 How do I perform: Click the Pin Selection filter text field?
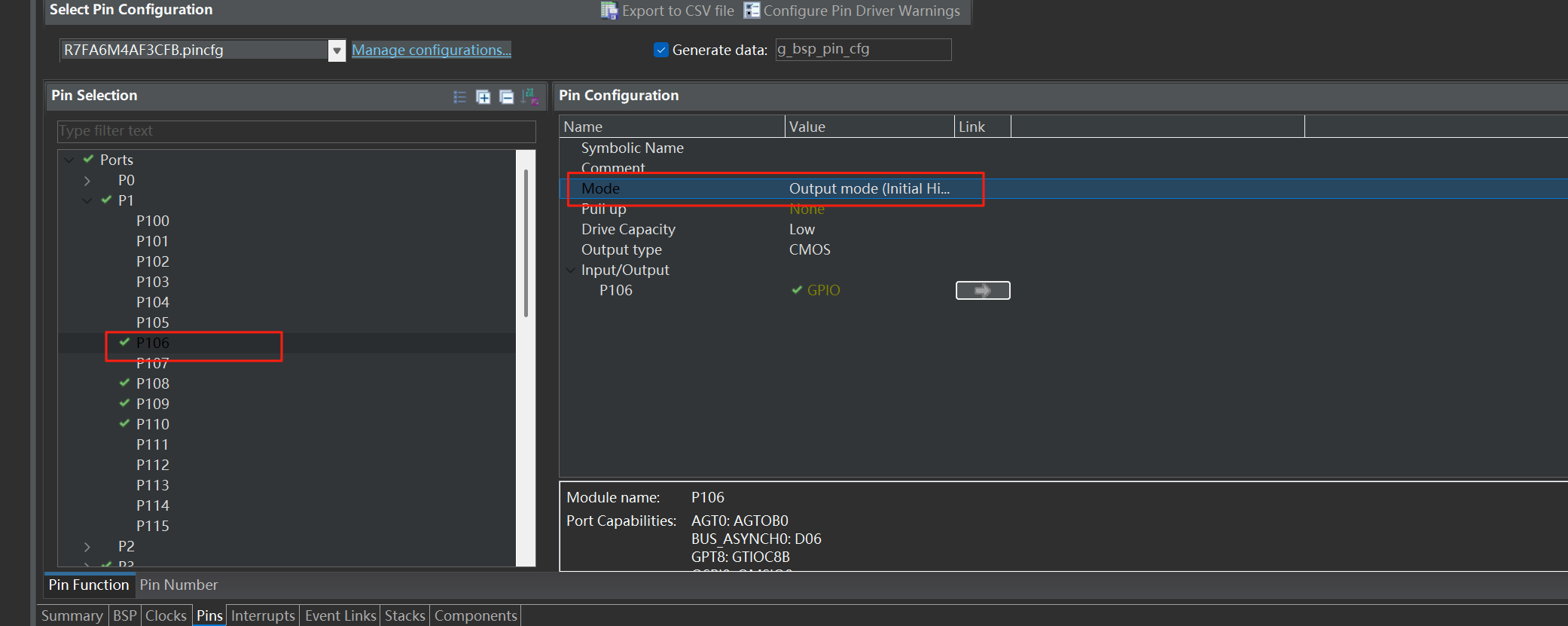(x=297, y=131)
